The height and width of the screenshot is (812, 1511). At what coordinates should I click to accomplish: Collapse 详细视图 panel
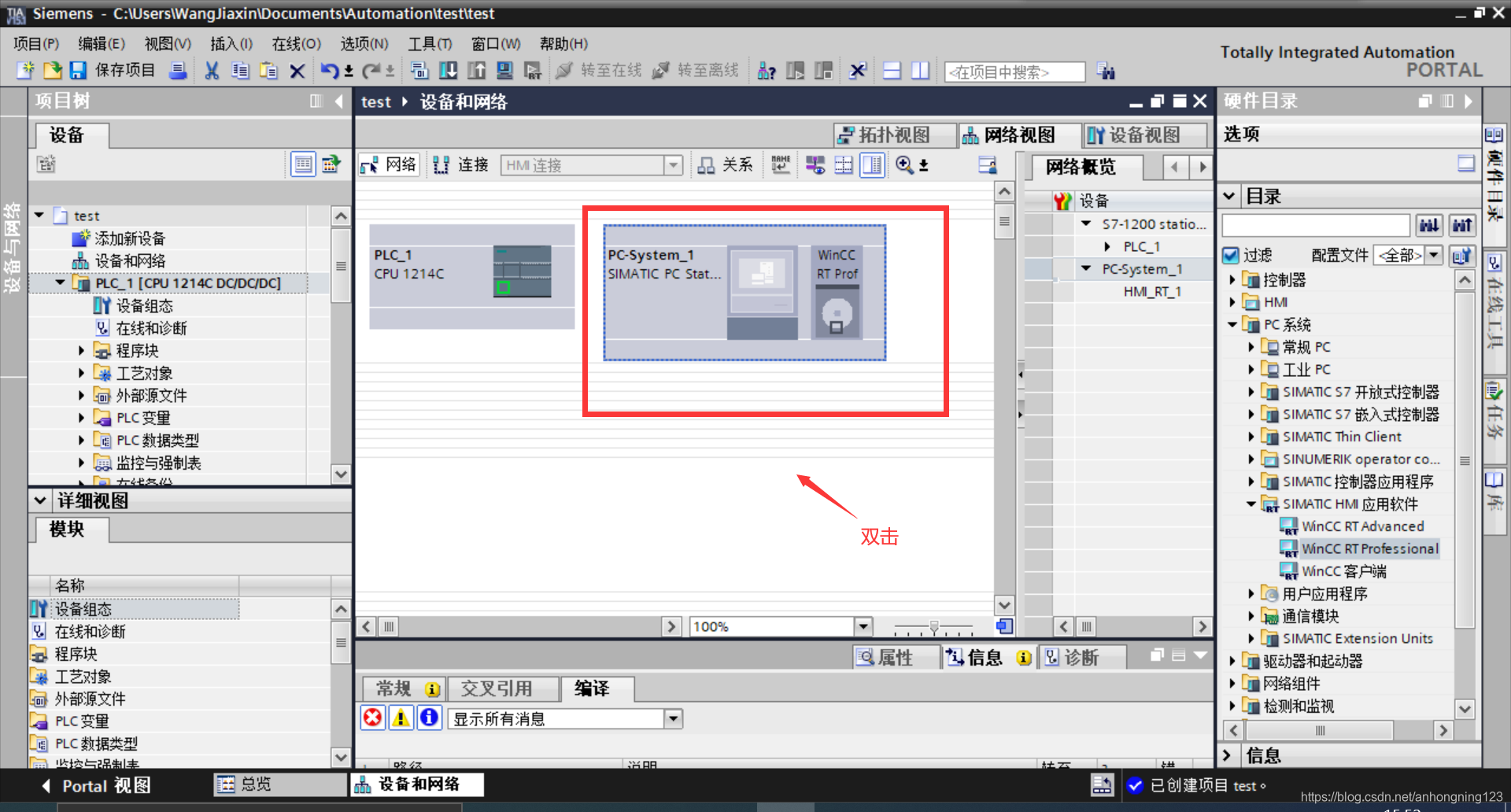pyautogui.click(x=41, y=500)
